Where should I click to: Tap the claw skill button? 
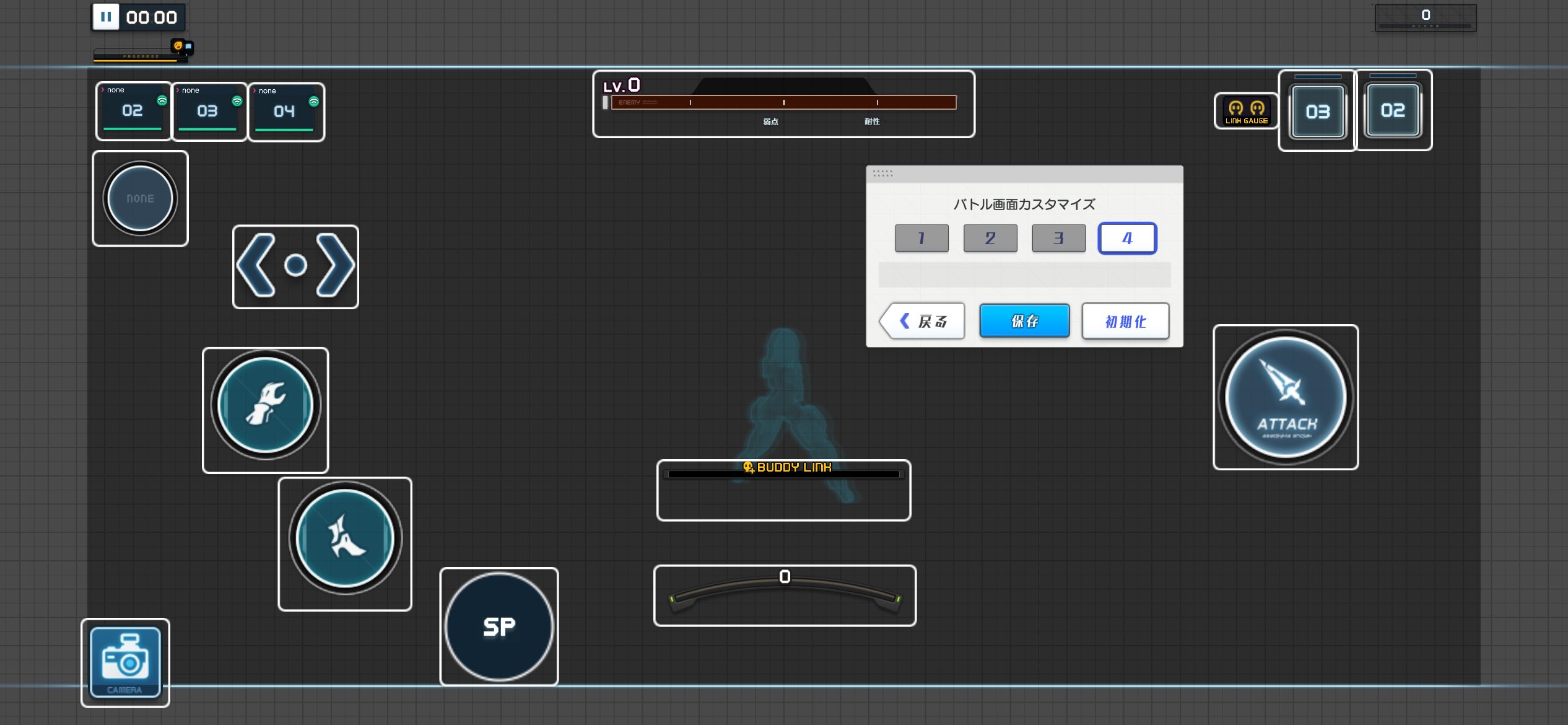point(266,405)
